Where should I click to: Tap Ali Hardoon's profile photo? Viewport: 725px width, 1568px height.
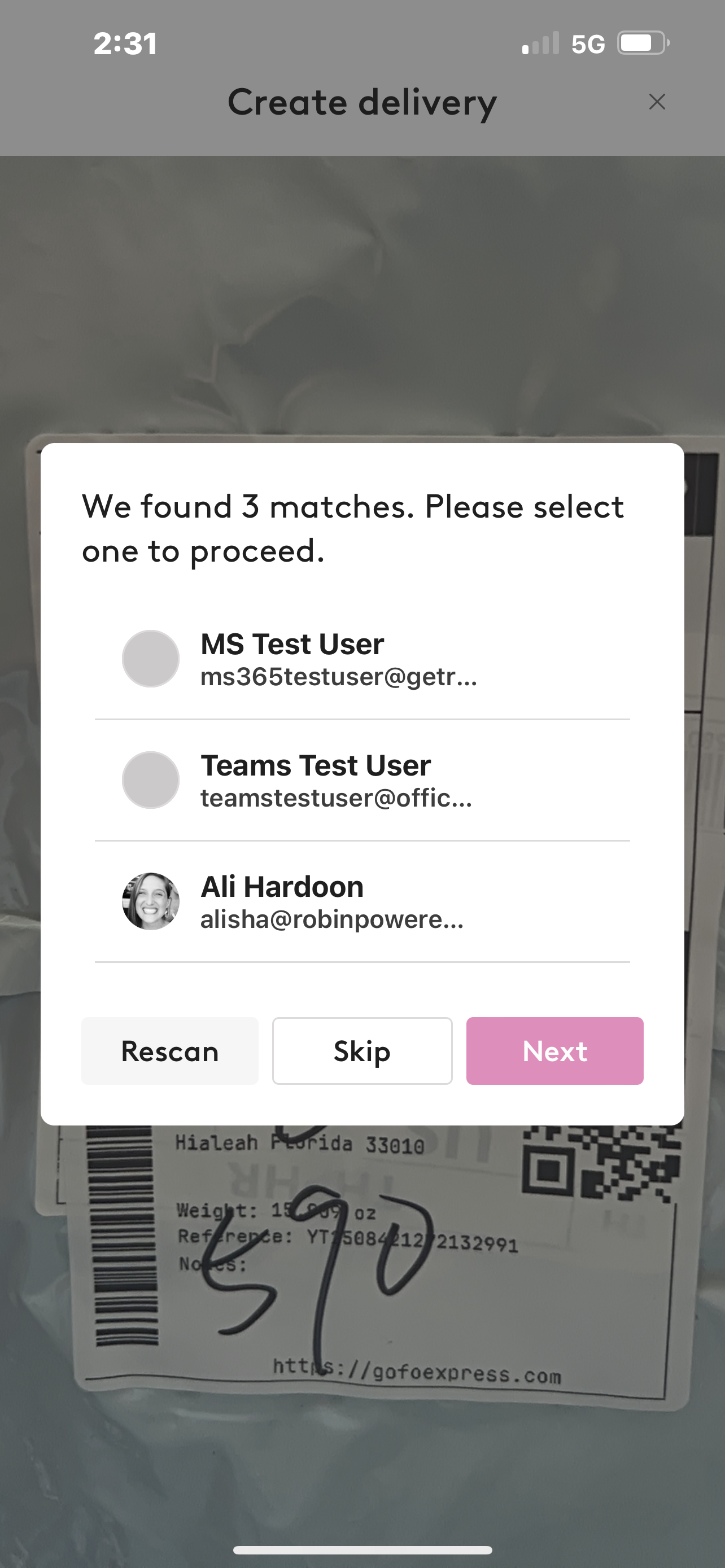150,901
